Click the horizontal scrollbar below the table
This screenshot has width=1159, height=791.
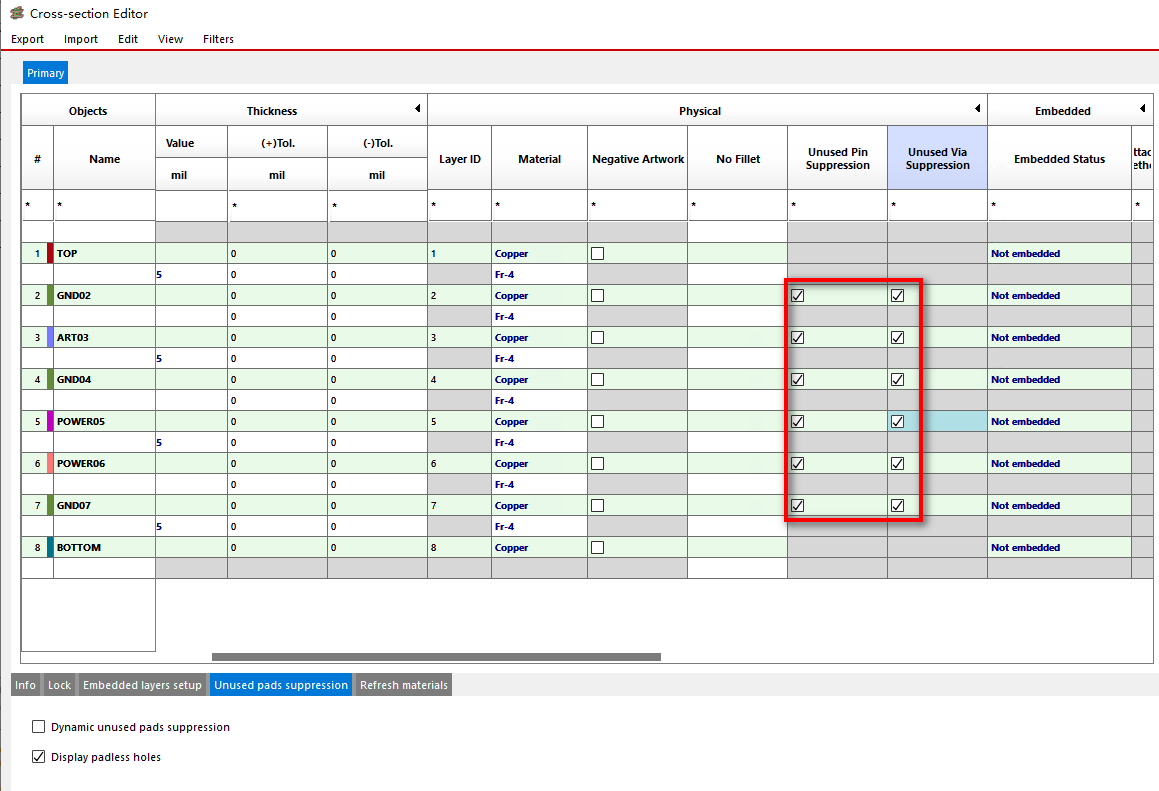click(x=435, y=655)
